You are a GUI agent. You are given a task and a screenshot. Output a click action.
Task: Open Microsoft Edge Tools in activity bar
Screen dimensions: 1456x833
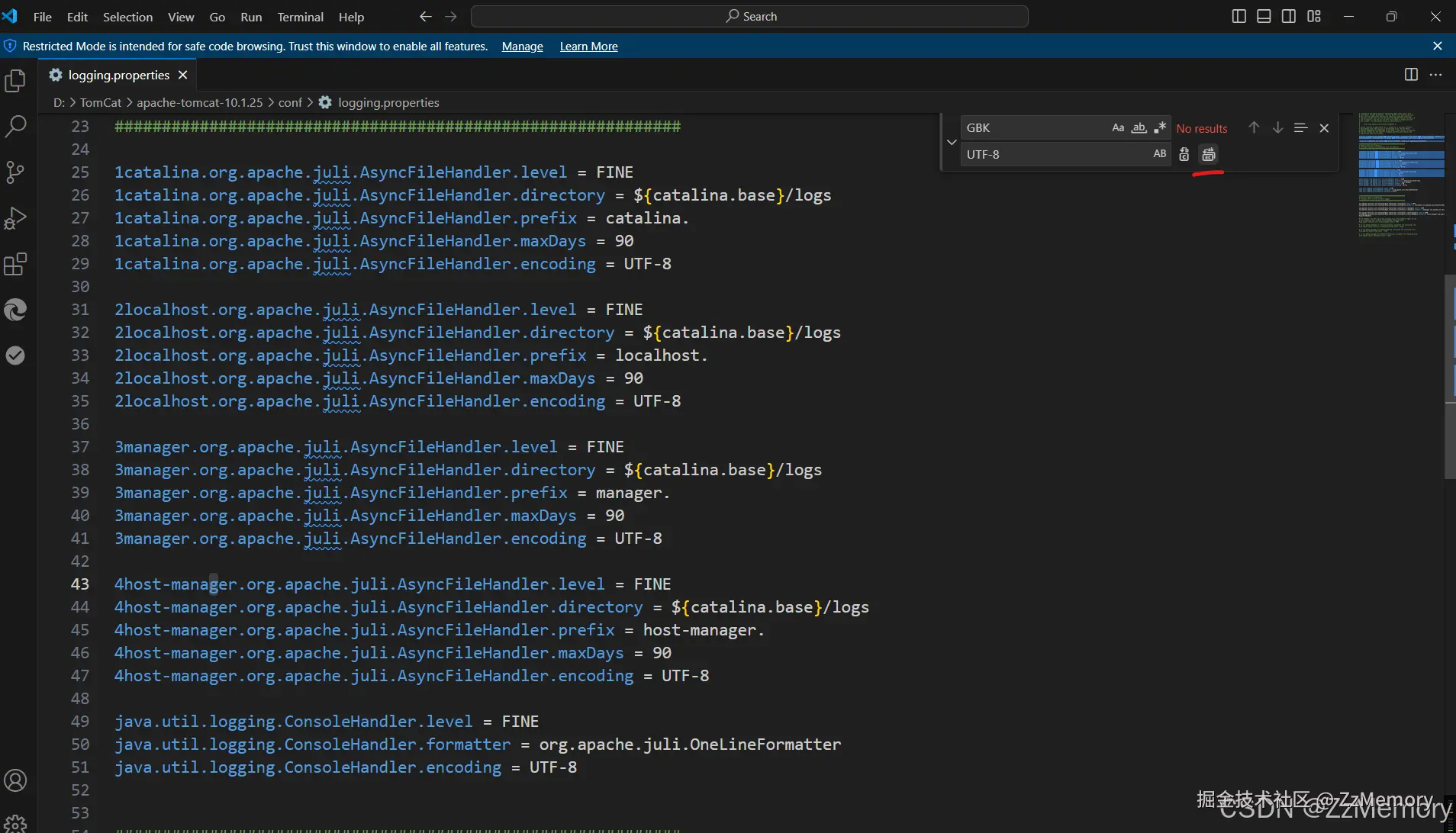click(x=15, y=310)
